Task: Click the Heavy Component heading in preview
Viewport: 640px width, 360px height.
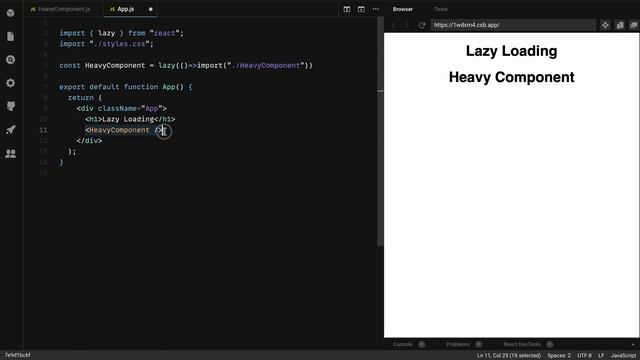Action: (x=511, y=77)
